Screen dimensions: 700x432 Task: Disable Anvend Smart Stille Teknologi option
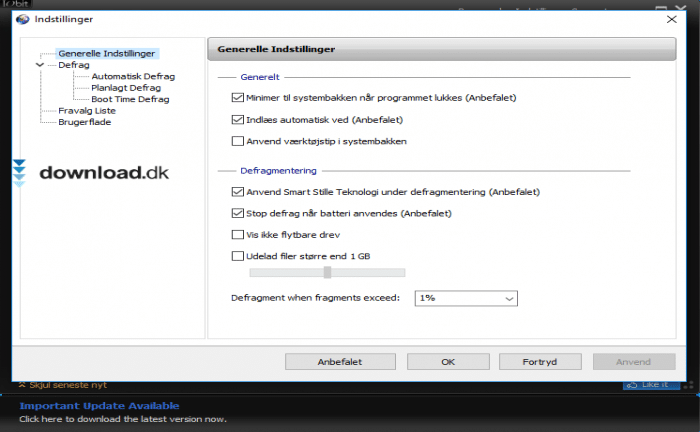click(x=237, y=191)
